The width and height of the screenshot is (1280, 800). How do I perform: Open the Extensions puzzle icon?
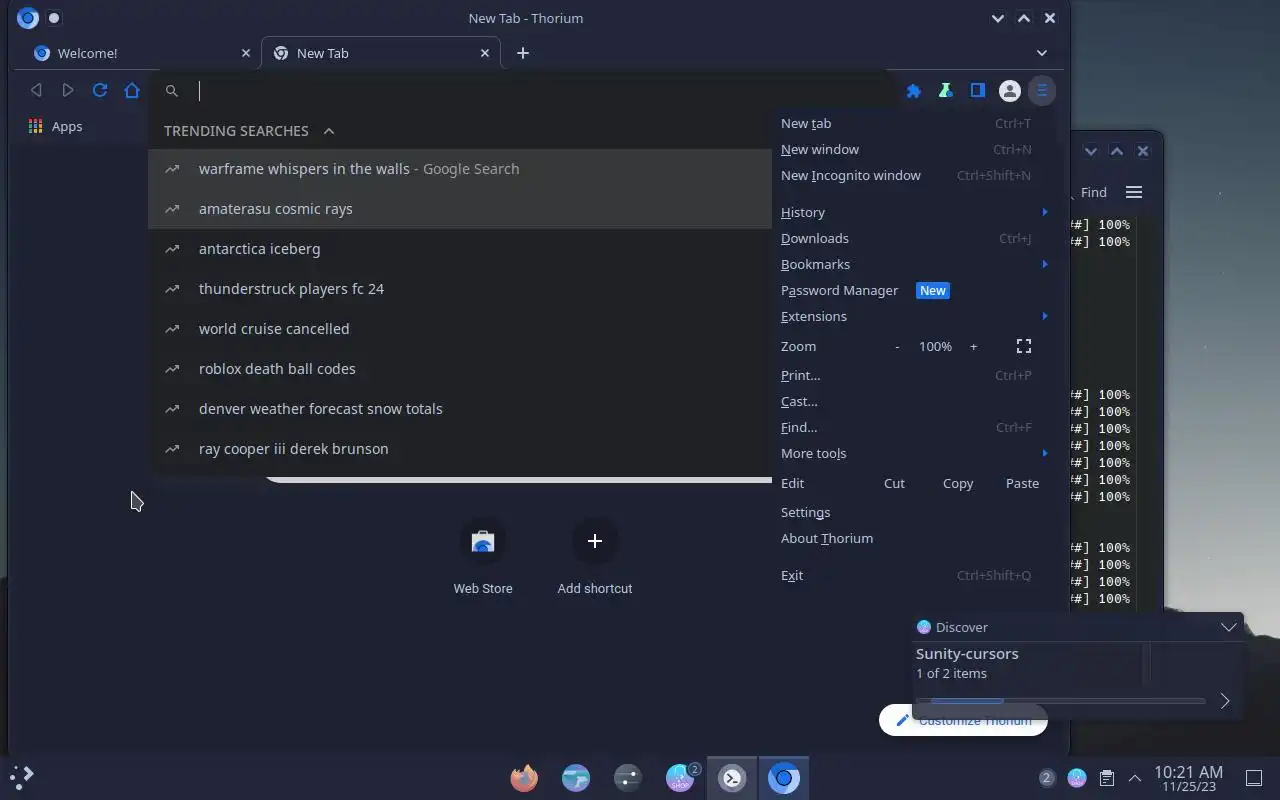coord(913,91)
